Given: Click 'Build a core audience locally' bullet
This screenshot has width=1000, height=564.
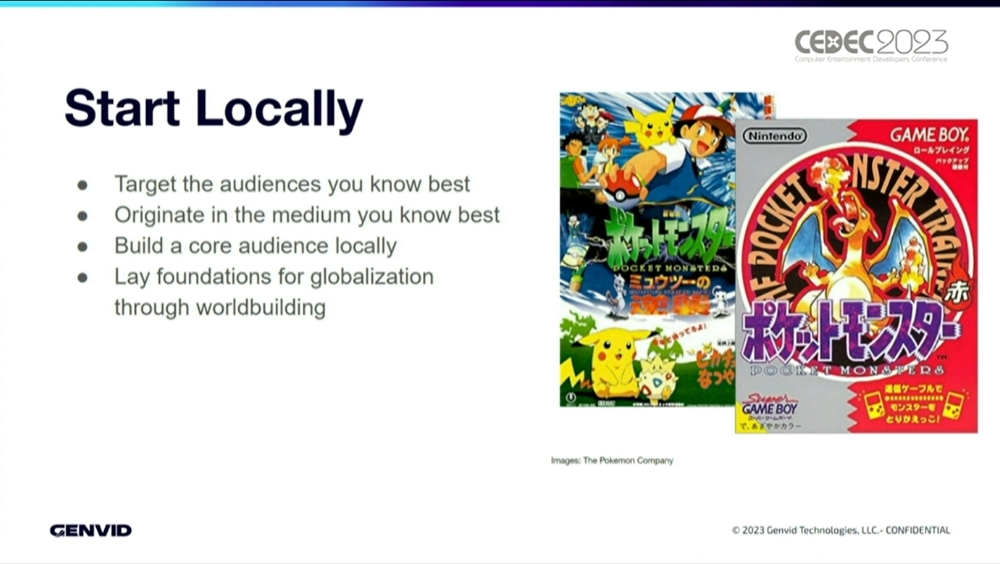Looking at the screenshot, I should pos(255,246).
